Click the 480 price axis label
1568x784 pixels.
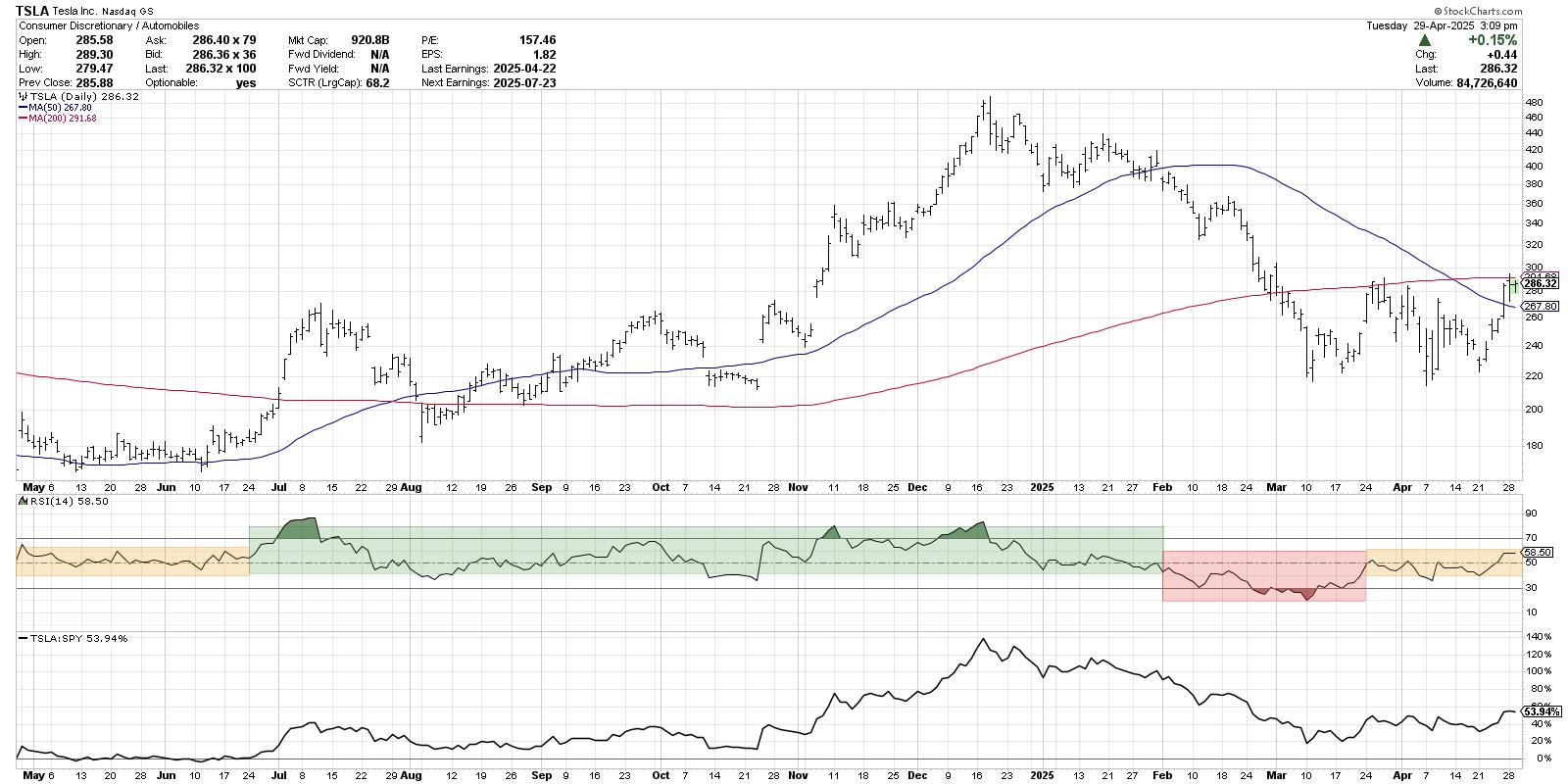click(x=1534, y=102)
